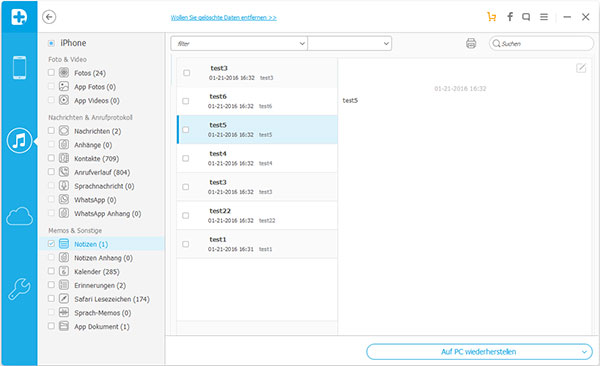600x366 pixels.
Task: Click the printer icon
Action: point(471,43)
